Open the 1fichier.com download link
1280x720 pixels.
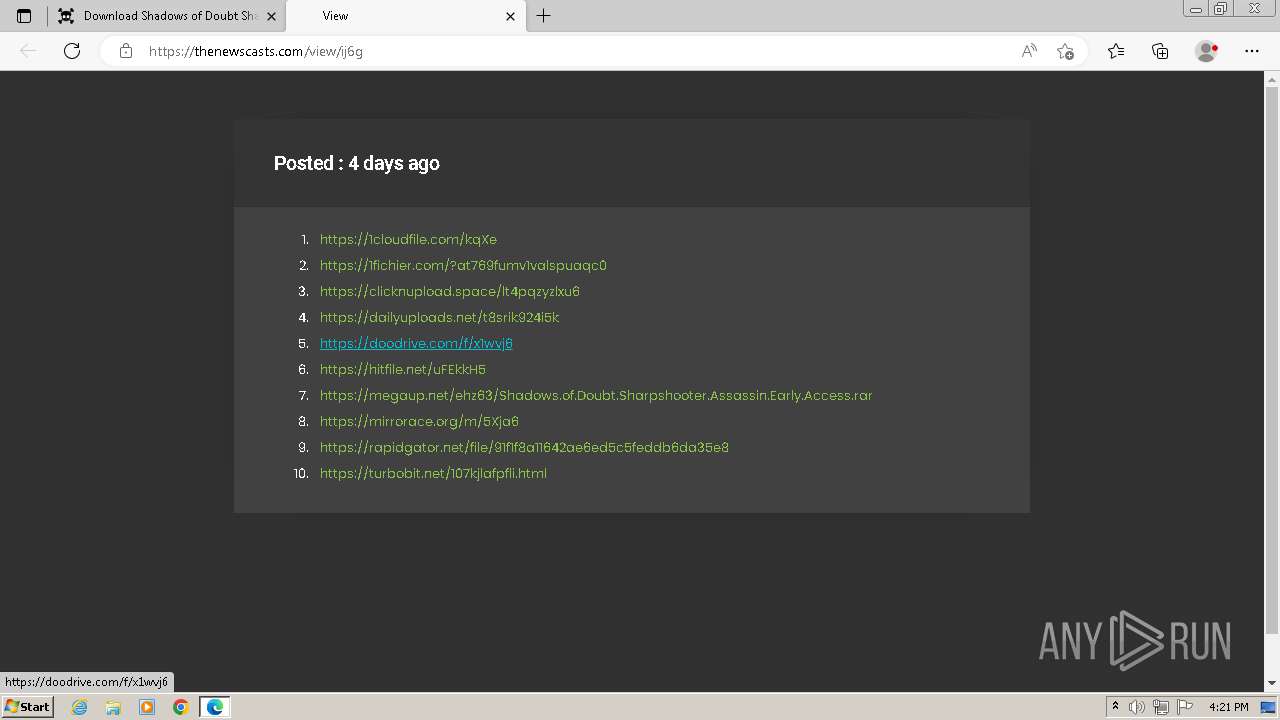[x=463, y=265]
